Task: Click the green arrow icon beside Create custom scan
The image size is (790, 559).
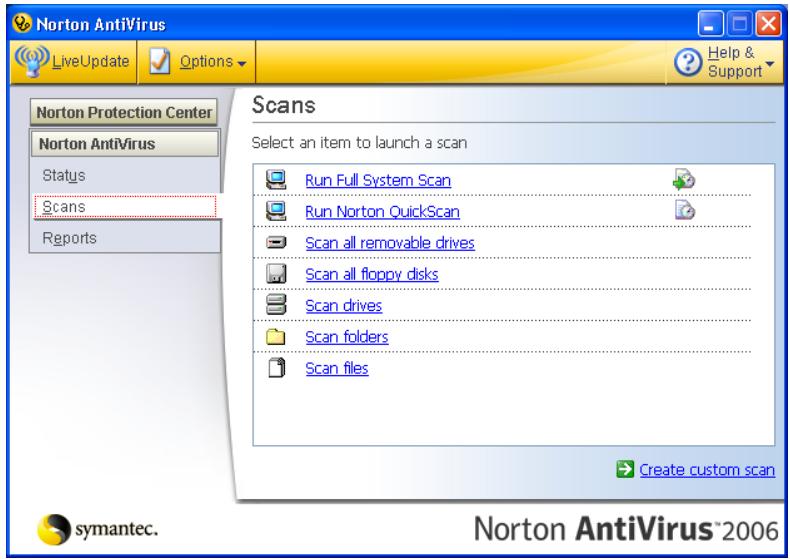Action: [x=625, y=469]
